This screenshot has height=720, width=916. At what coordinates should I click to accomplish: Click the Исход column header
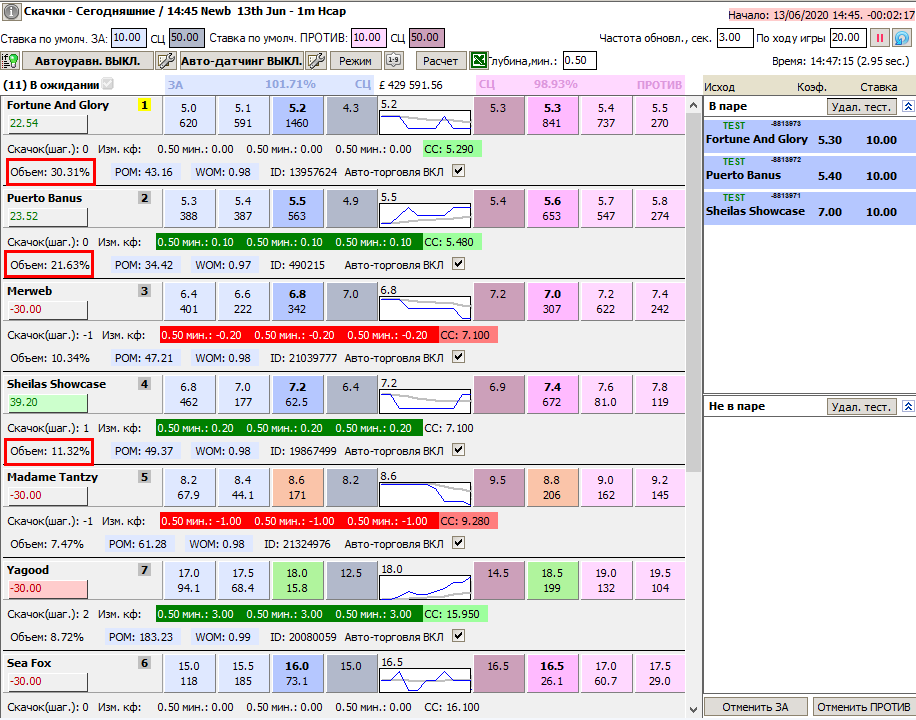pos(719,87)
